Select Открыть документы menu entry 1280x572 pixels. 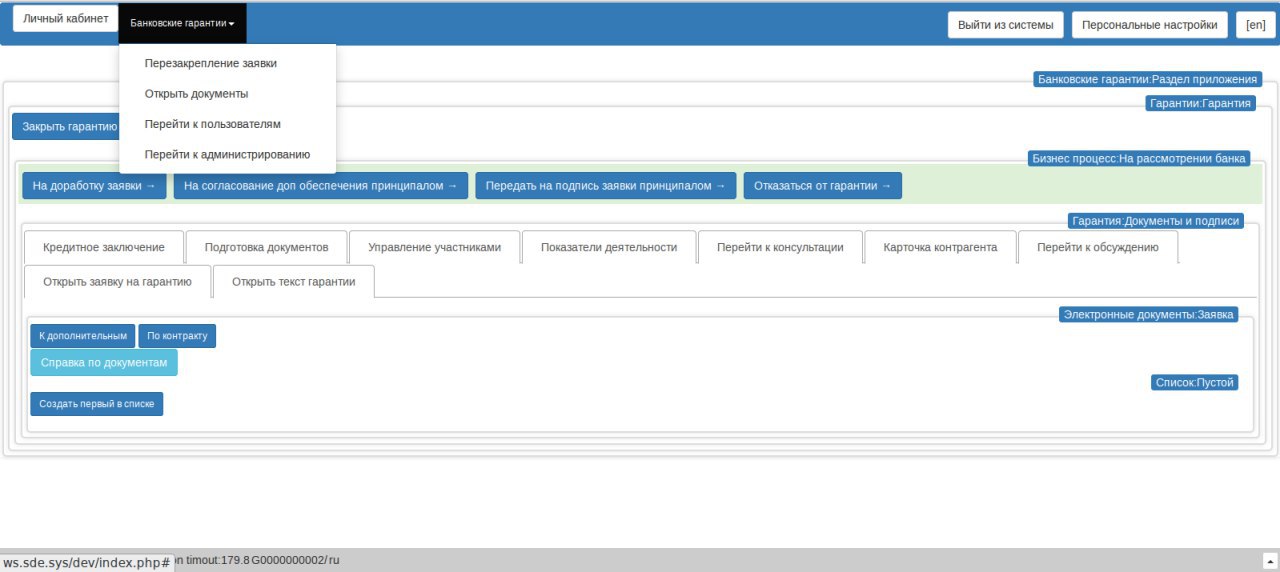196,94
